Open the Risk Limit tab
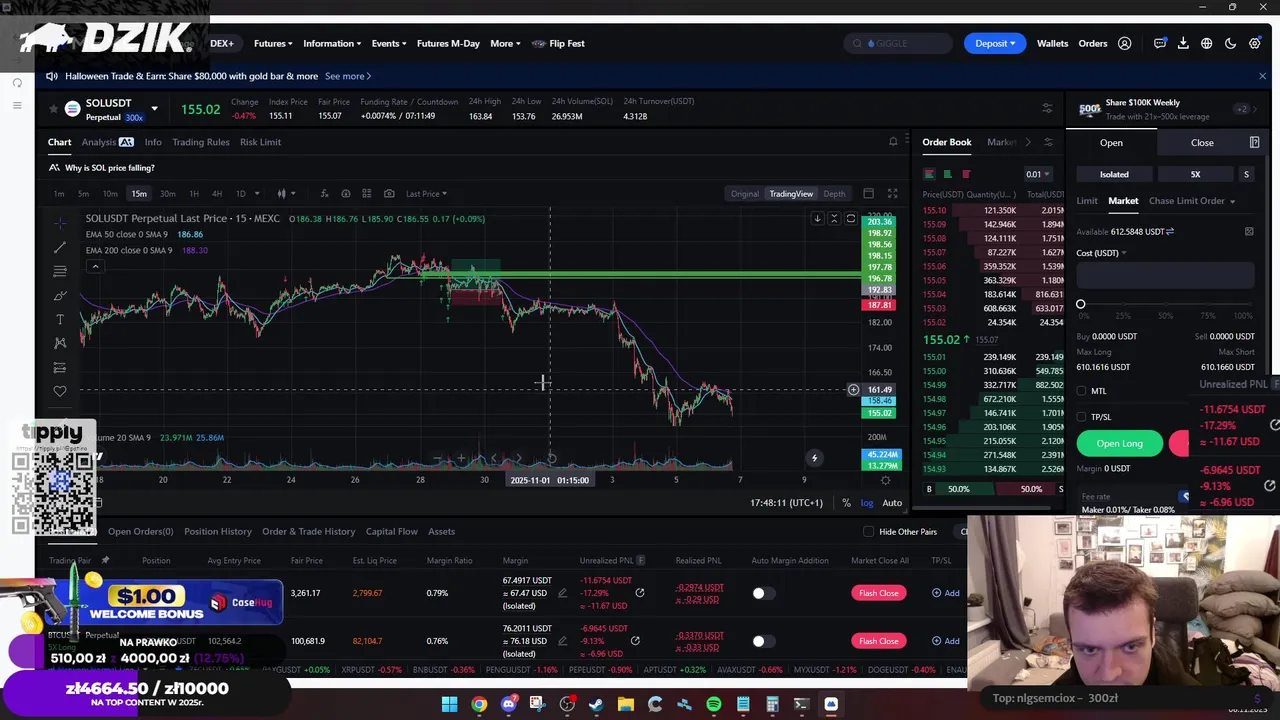Screen dimensions: 1280x720 pyautogui.click(x=260, y=142)
